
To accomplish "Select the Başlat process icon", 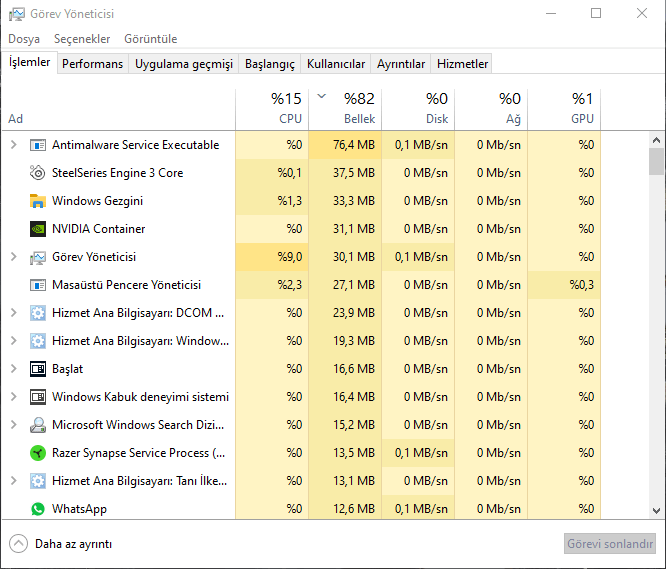I will point(39,369).
